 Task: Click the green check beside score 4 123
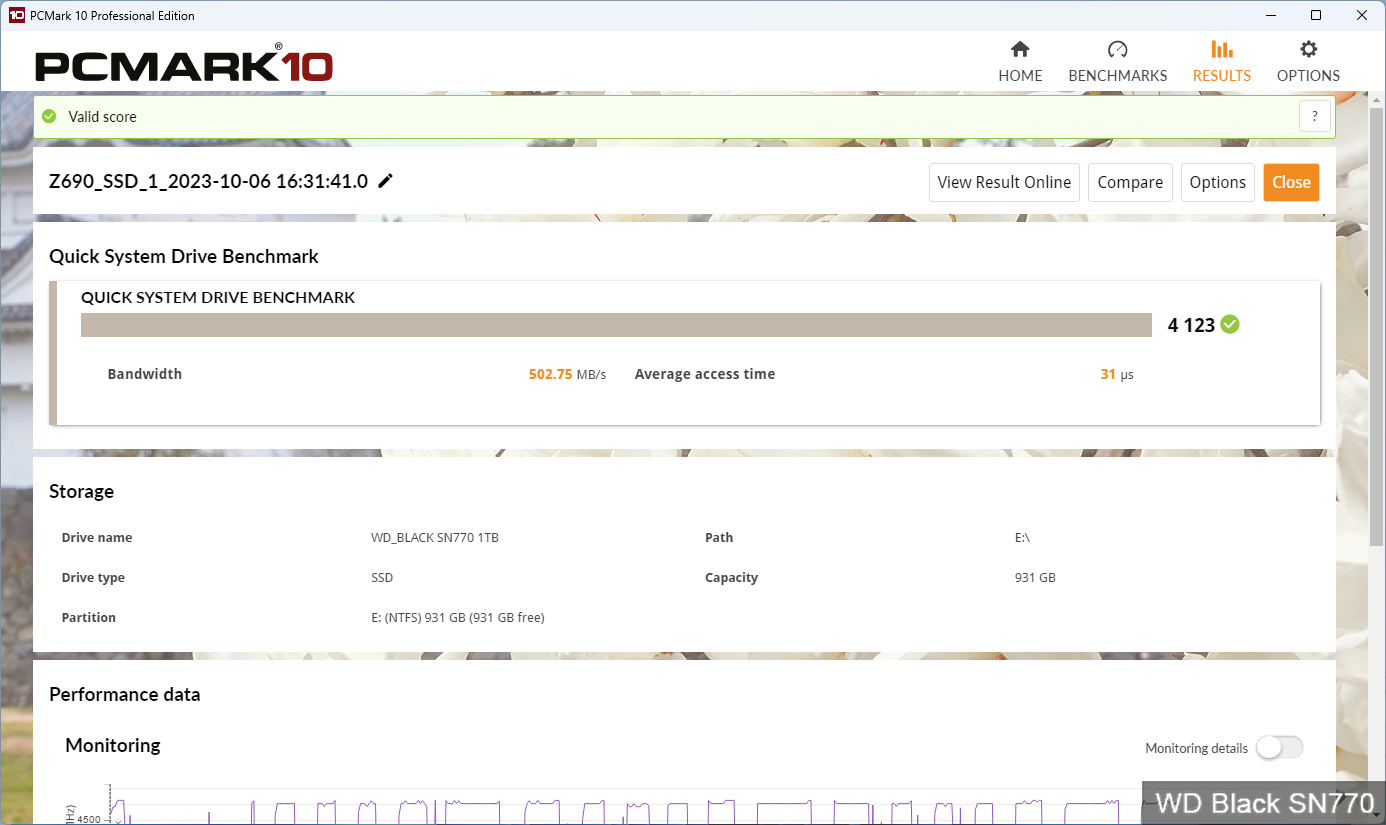1230,324
